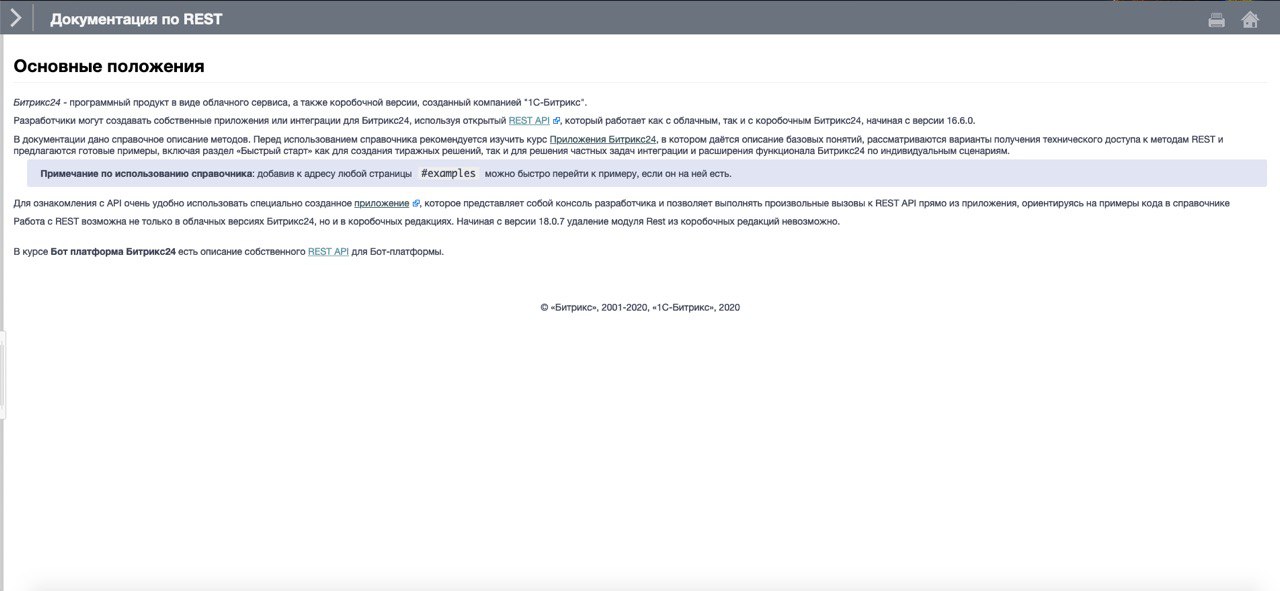Go to the home page via house icon
The image size is (1280, 591).
pyautogui.click(x=1250, y=19)
